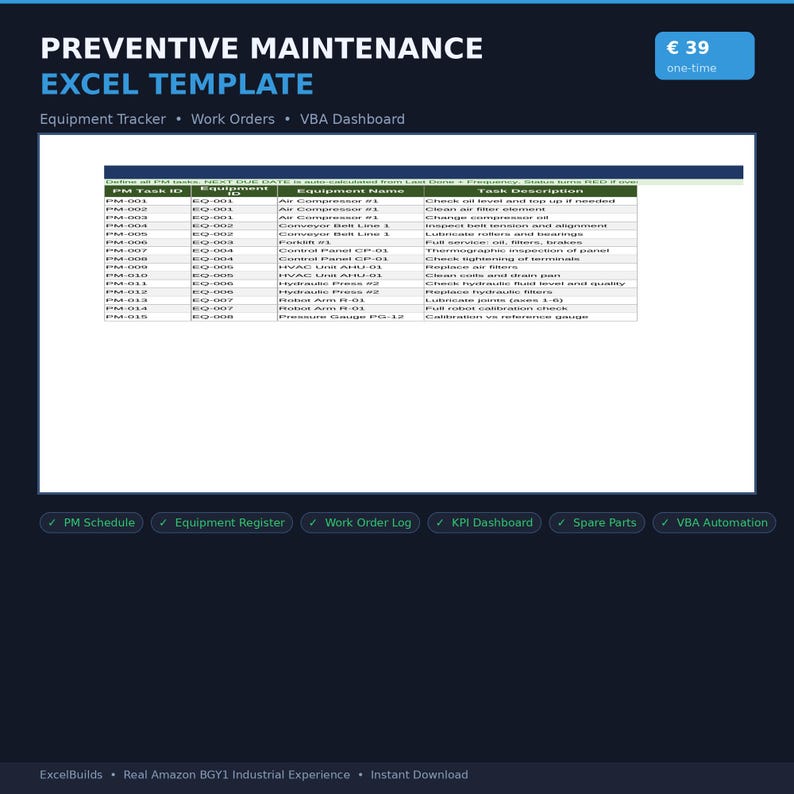Select the Spare Parts feature pill
The width and height of the screenshot is (794, 794).
[597, 523]
